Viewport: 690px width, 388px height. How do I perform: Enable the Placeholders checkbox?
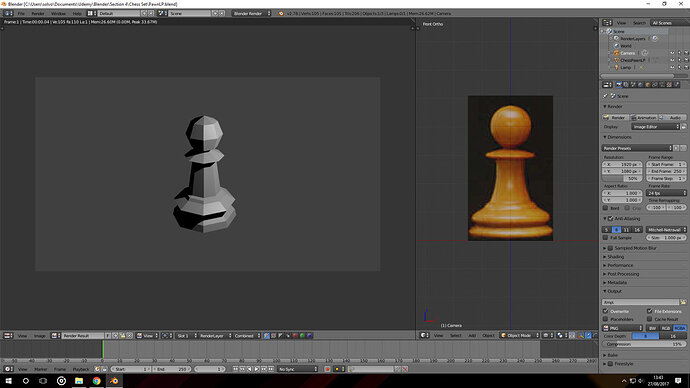tap(606, 319)
